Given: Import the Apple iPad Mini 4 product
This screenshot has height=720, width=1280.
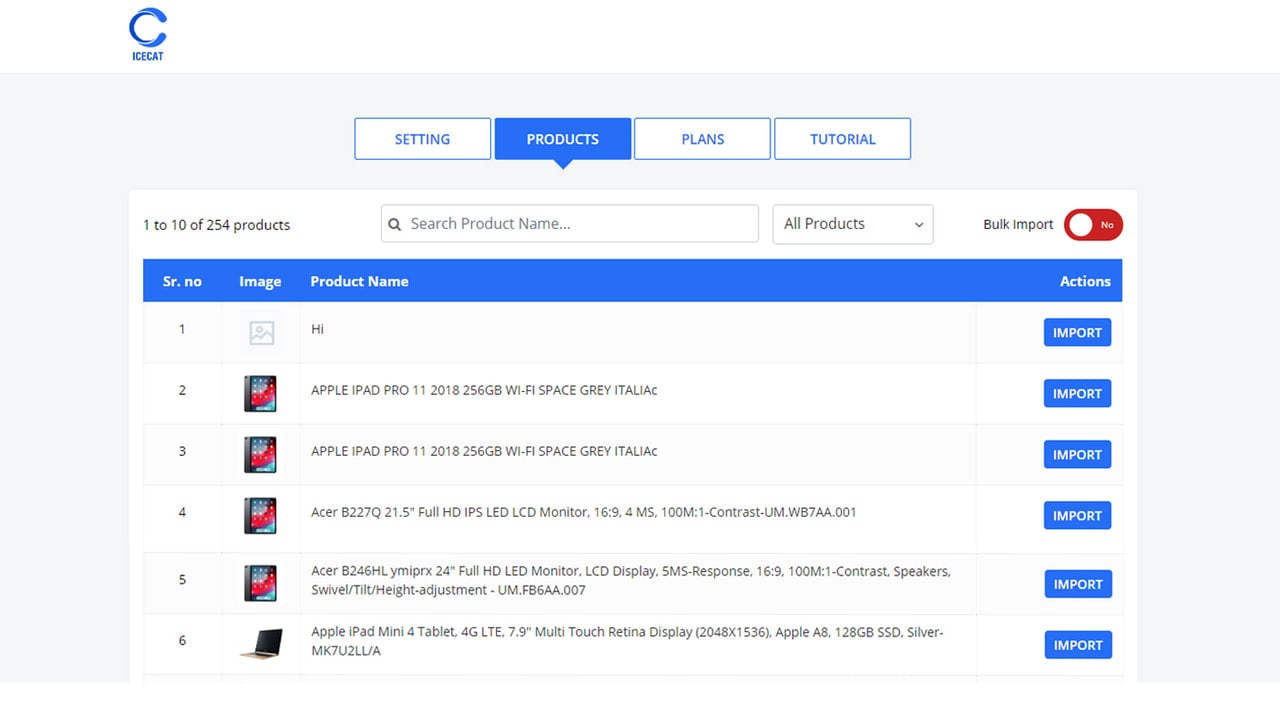Looking at the screenshot, I should [1078, 645].
